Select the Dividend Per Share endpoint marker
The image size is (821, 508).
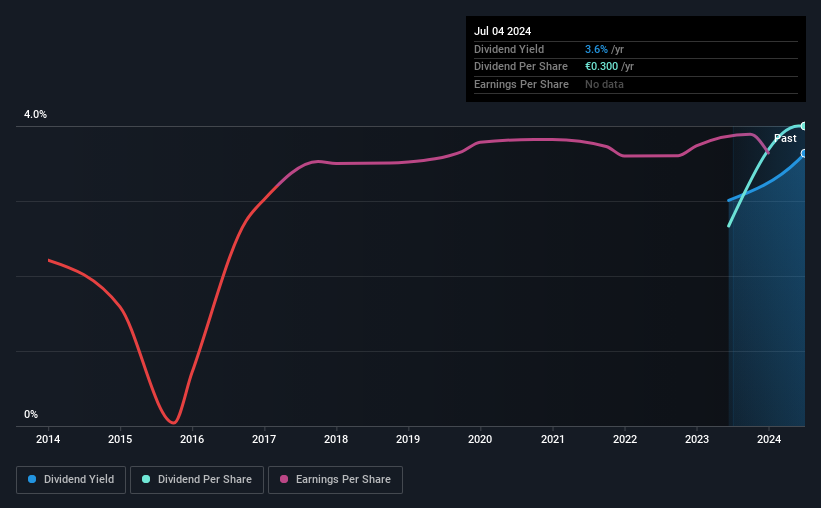[804, 126]
